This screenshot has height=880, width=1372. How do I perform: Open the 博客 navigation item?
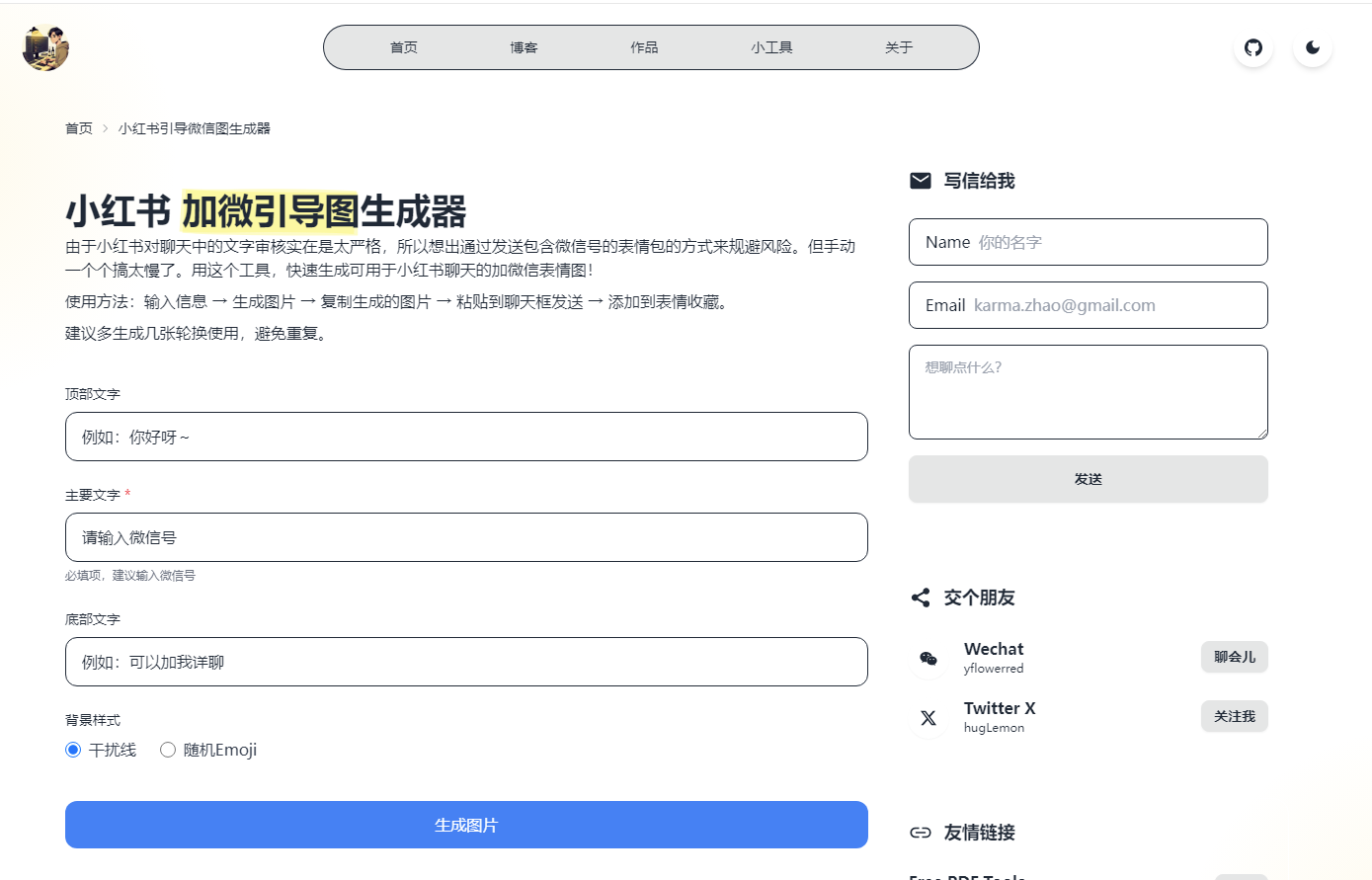(x=524, y=47)
